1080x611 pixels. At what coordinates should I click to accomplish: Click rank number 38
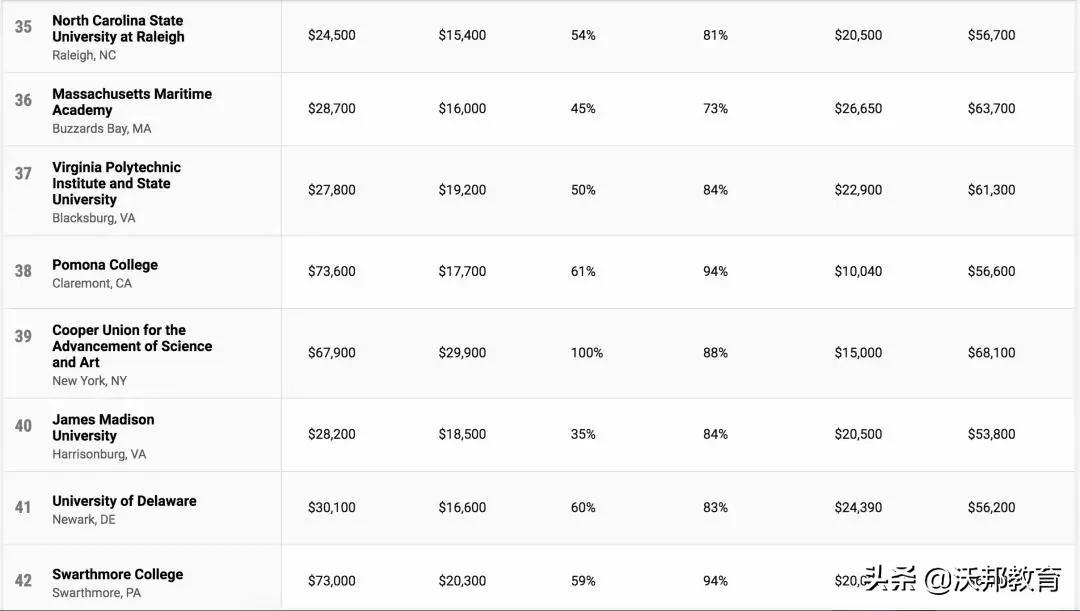pyautogui.click(x=23, y=271)
